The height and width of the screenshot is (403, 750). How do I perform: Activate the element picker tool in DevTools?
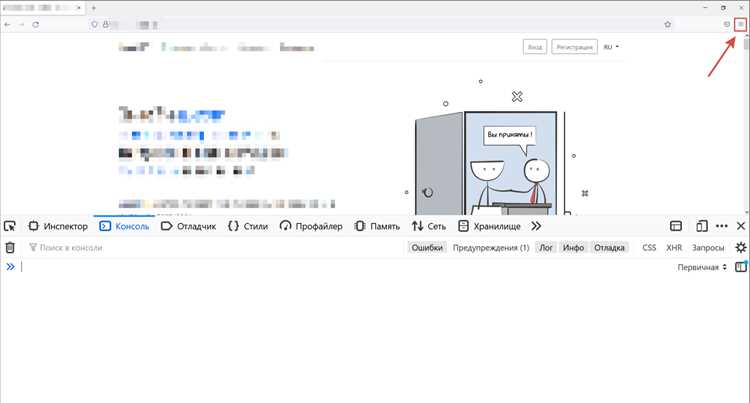pyautogui.click(x=10, y=226)
